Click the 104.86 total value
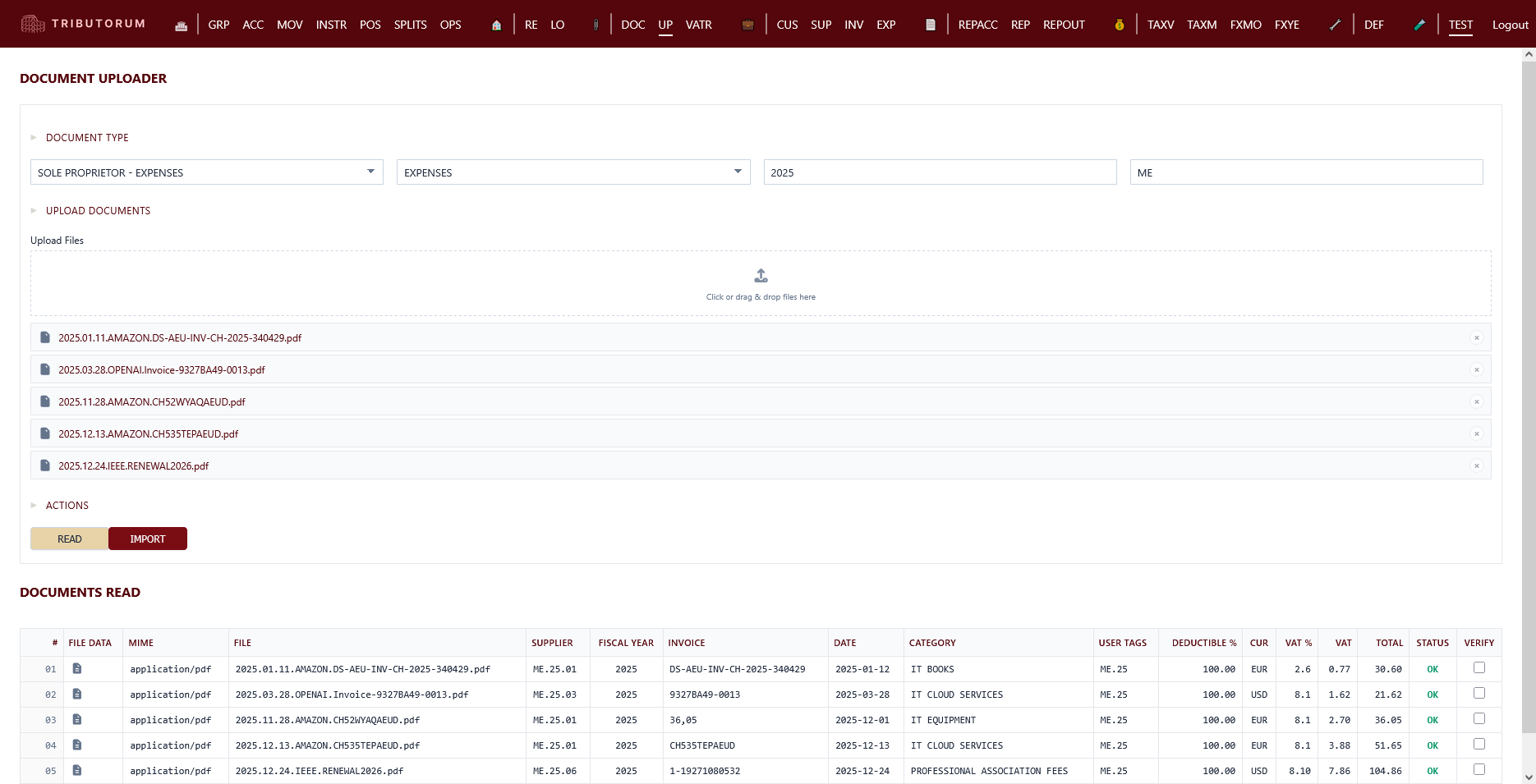Screen dimensions: 1536x784 pyautogui.click(x=1386, y=771)
